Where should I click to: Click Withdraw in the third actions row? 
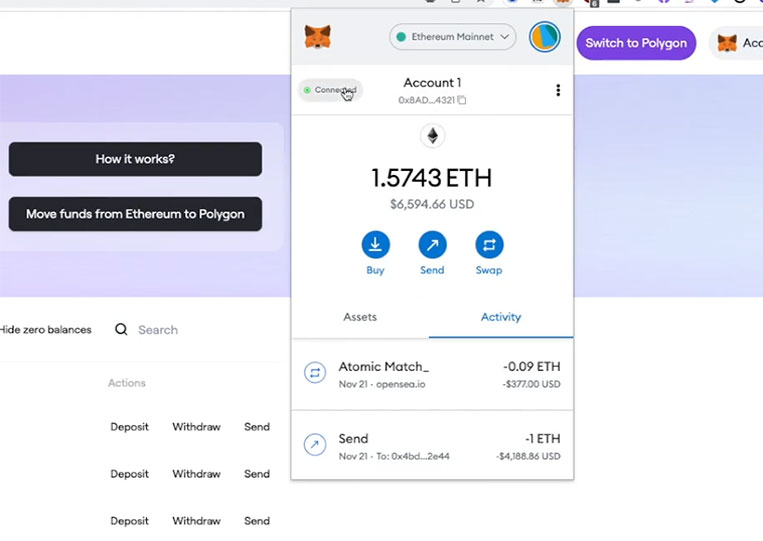[x=196, y=521]
